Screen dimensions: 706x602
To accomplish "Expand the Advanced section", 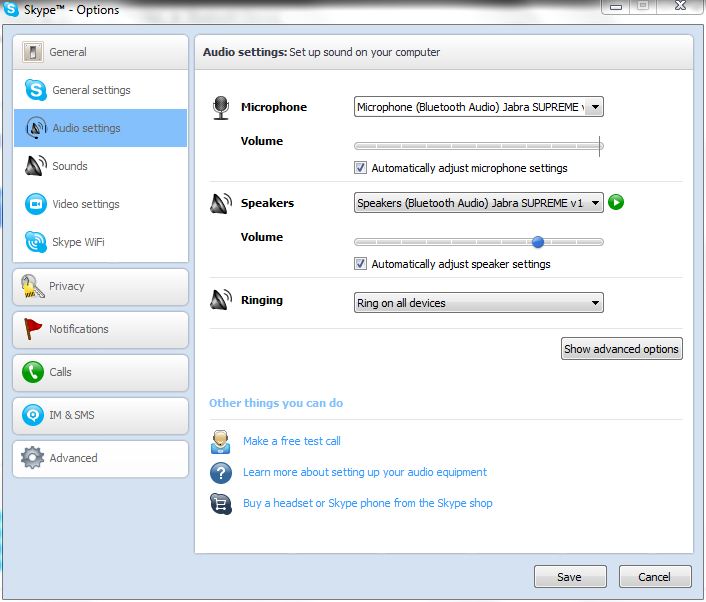I will coord(100,458).
